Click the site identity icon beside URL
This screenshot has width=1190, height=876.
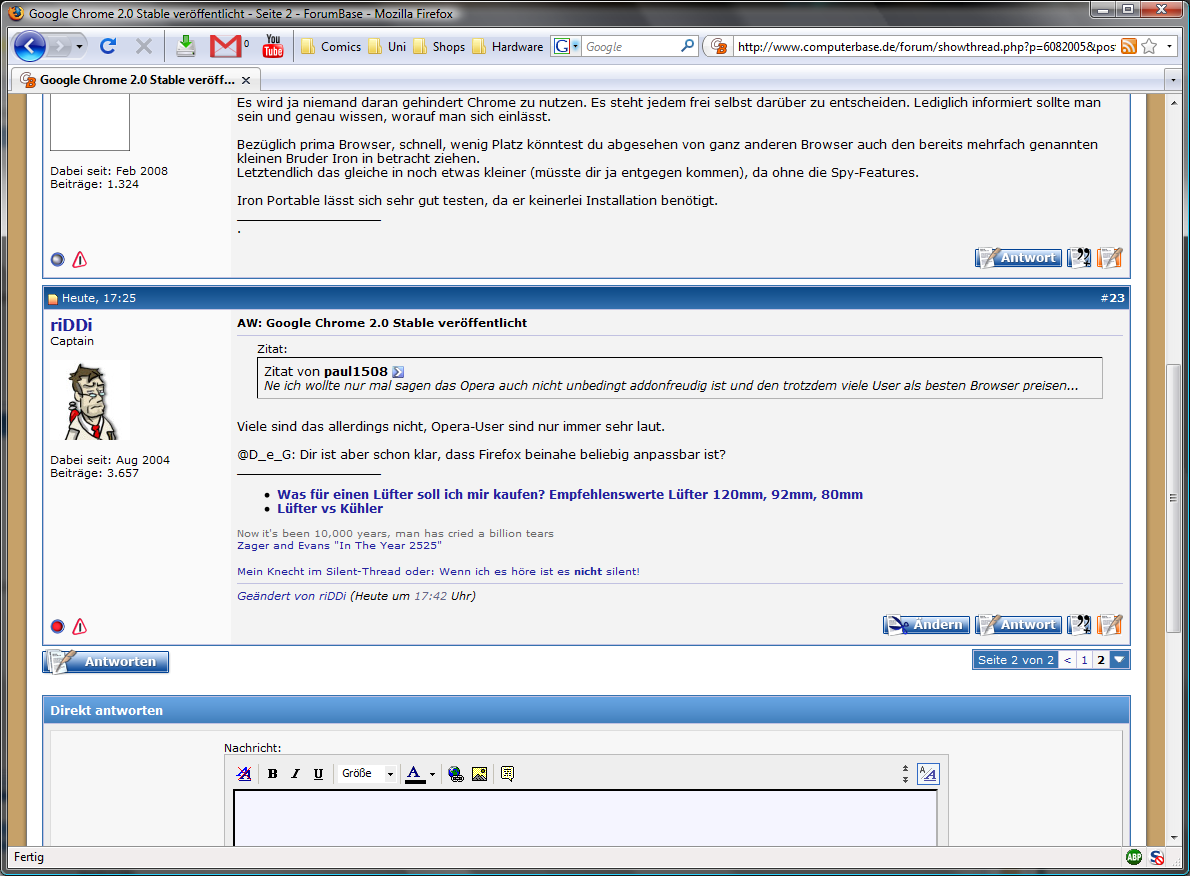coord(719,46)
